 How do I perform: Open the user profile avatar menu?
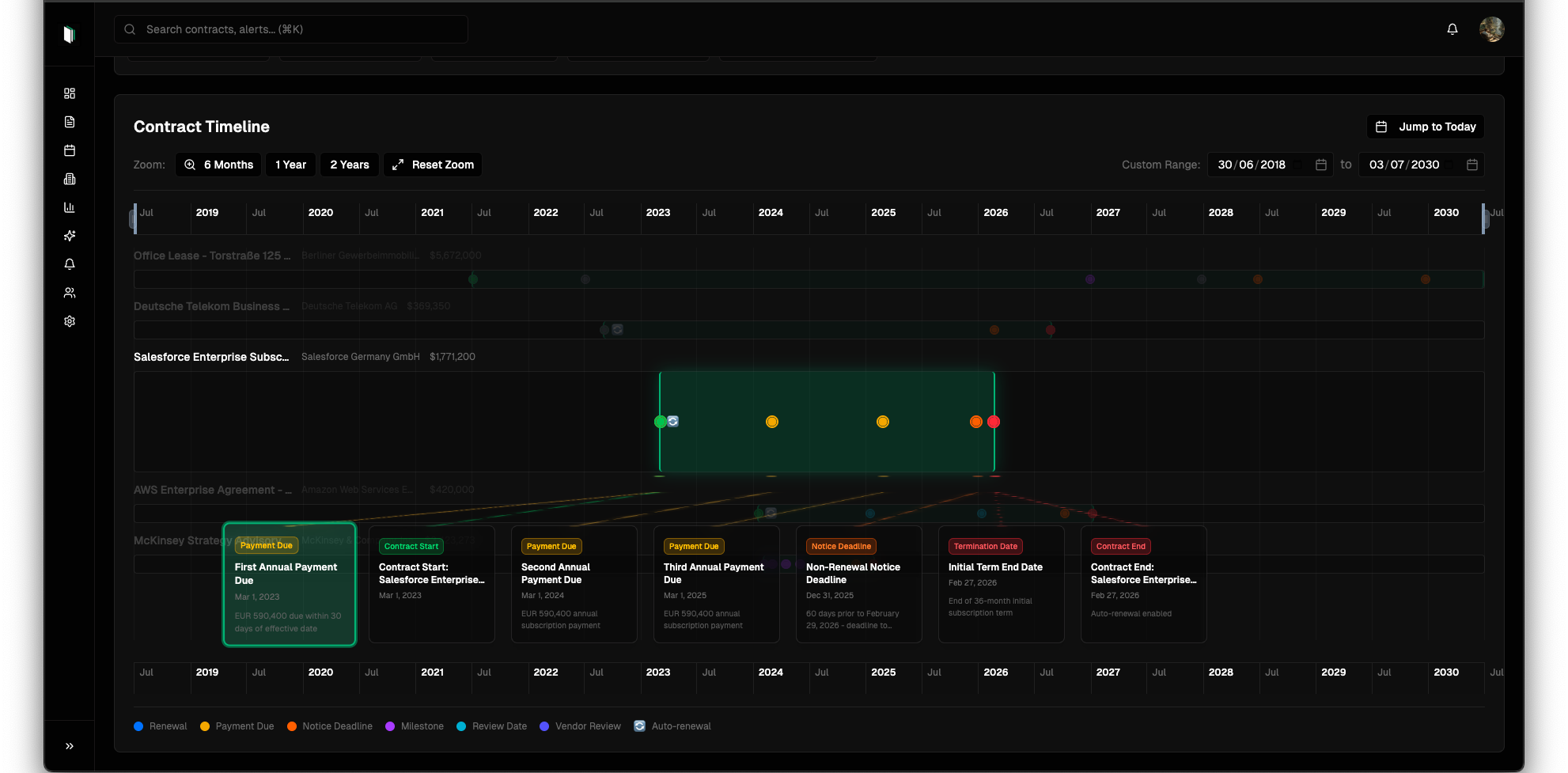click(x=1491, y=28)
